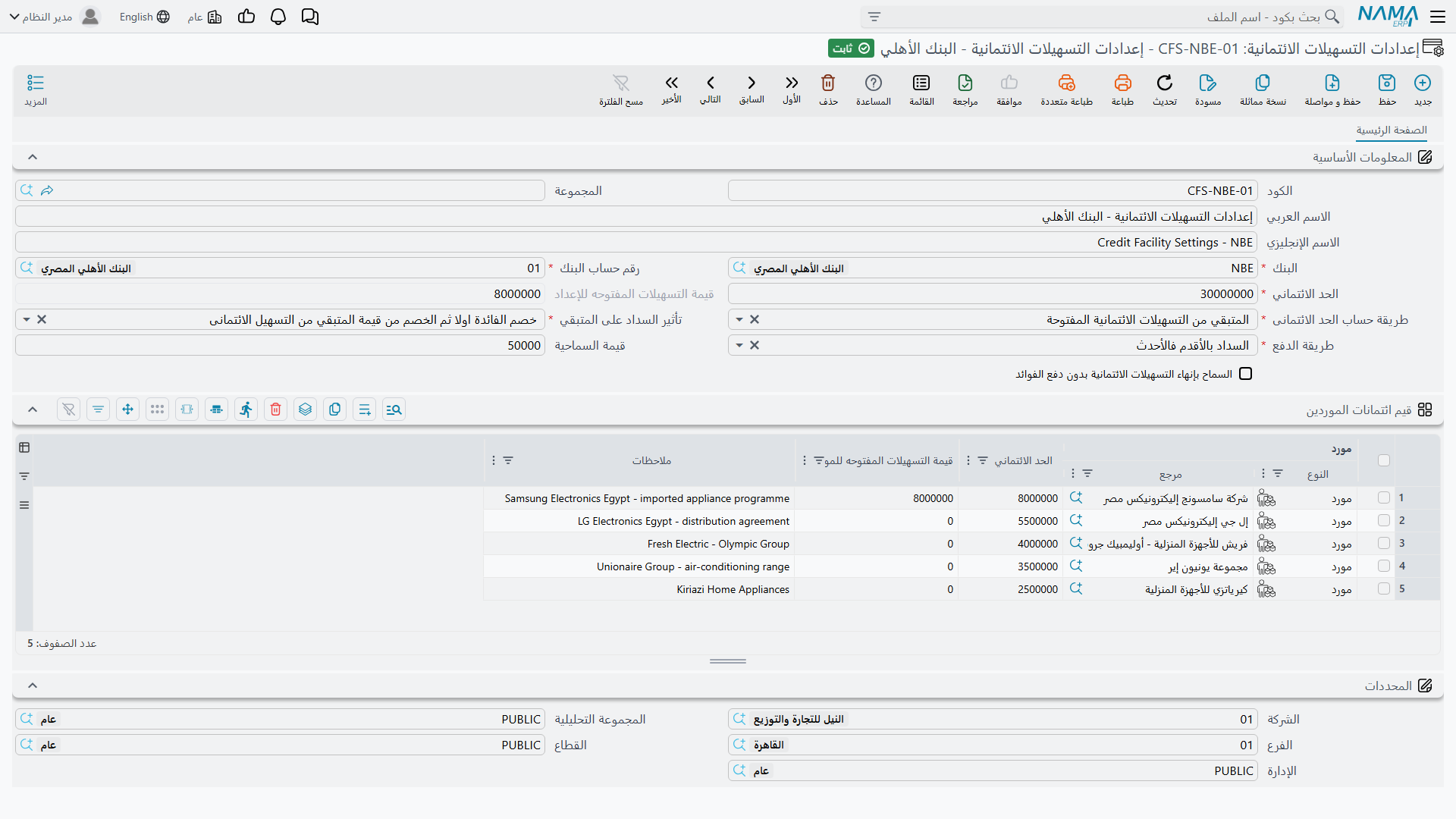
Task: Clear the payment method selection with X
Action: 755,345
